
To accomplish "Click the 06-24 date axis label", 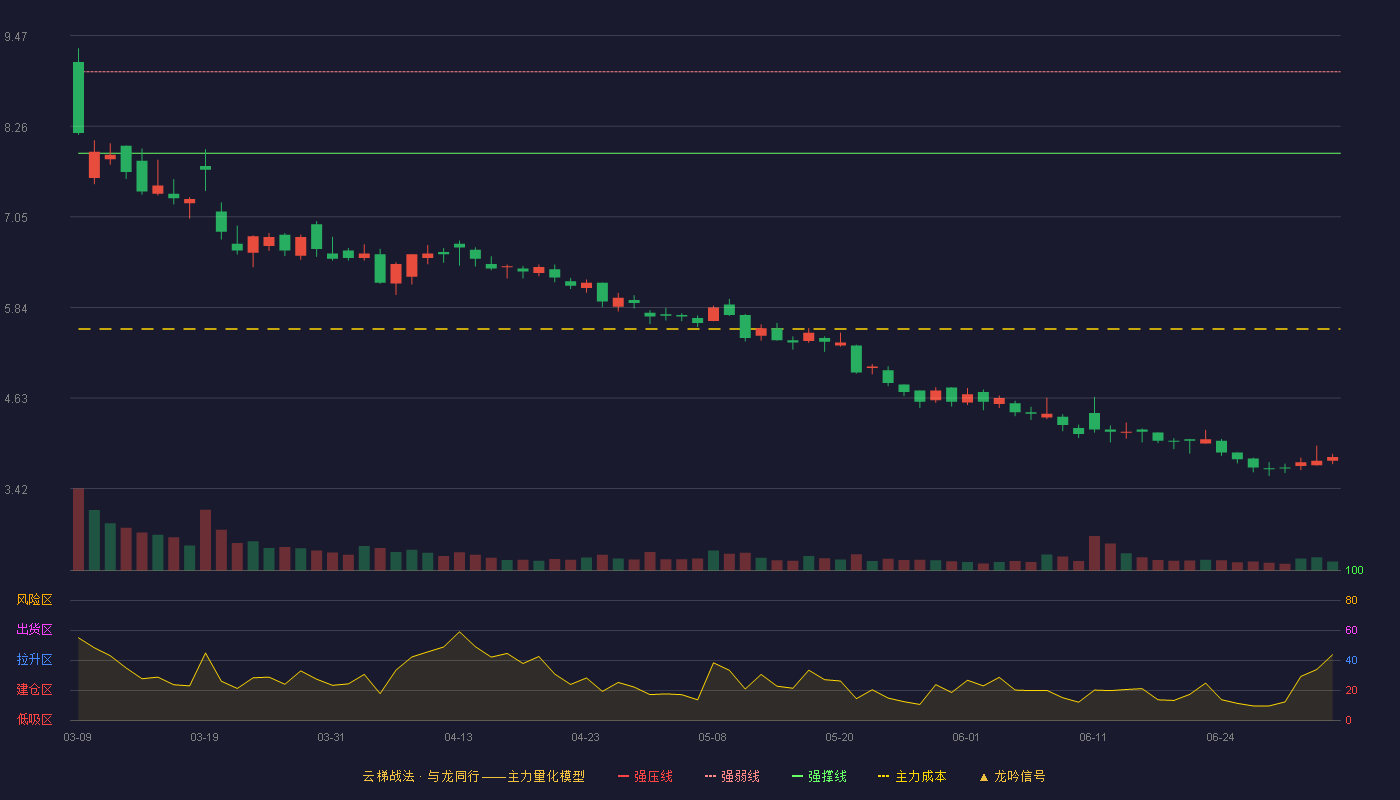I will [x=1220, y=737].
